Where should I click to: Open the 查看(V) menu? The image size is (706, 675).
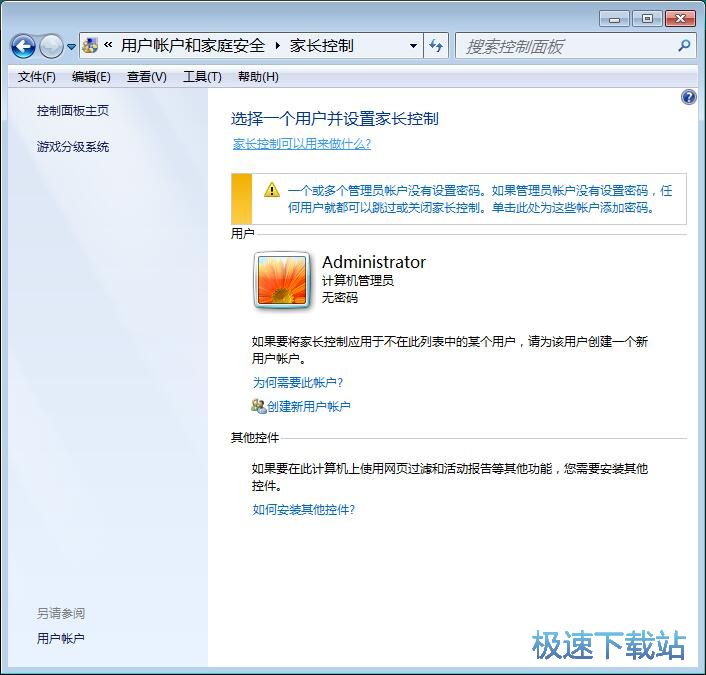coord(146,77)
